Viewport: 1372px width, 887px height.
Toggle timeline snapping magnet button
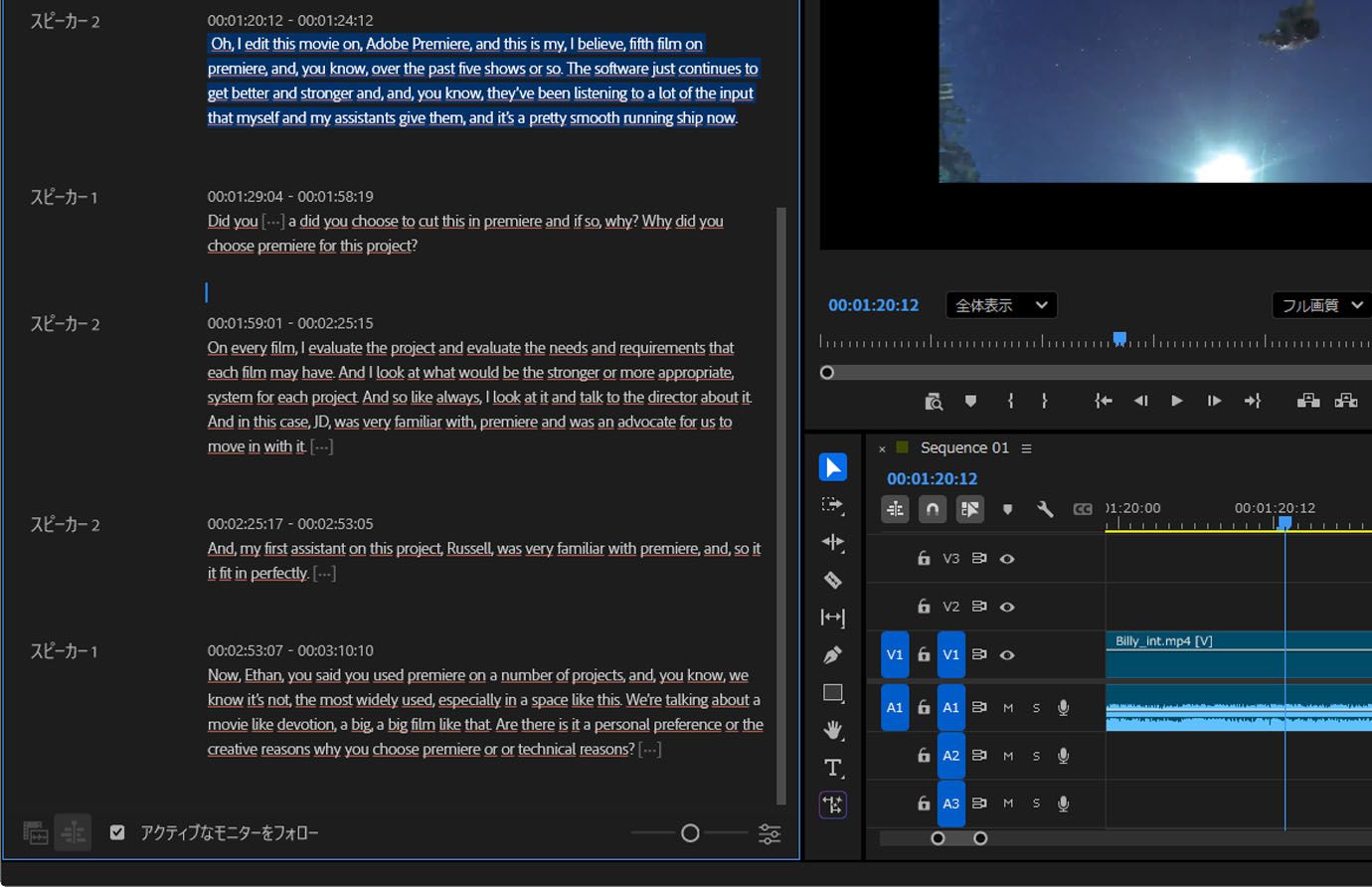[932, 509]
